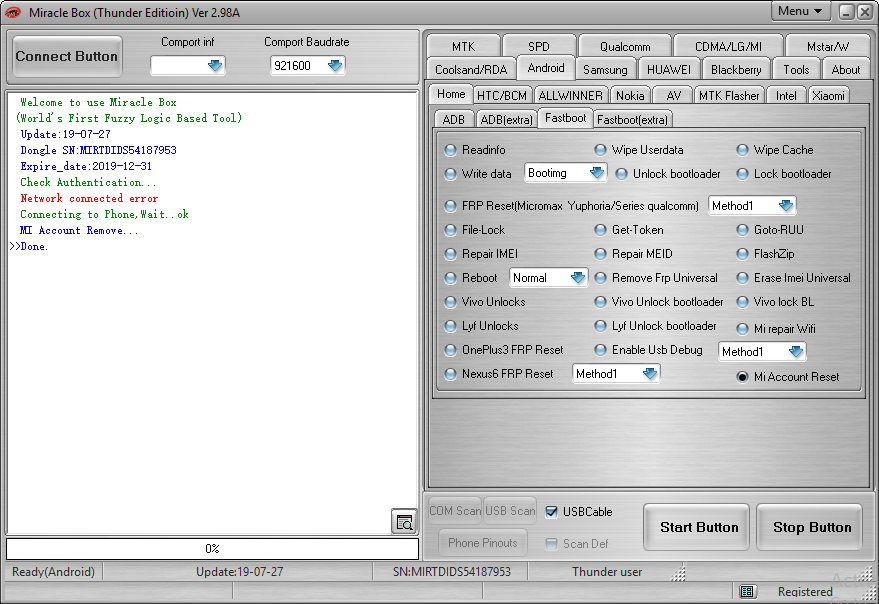The width and height of the screenshot is (879, 604).
Task: Switch to the MTK tab
Action: [463, 46]
